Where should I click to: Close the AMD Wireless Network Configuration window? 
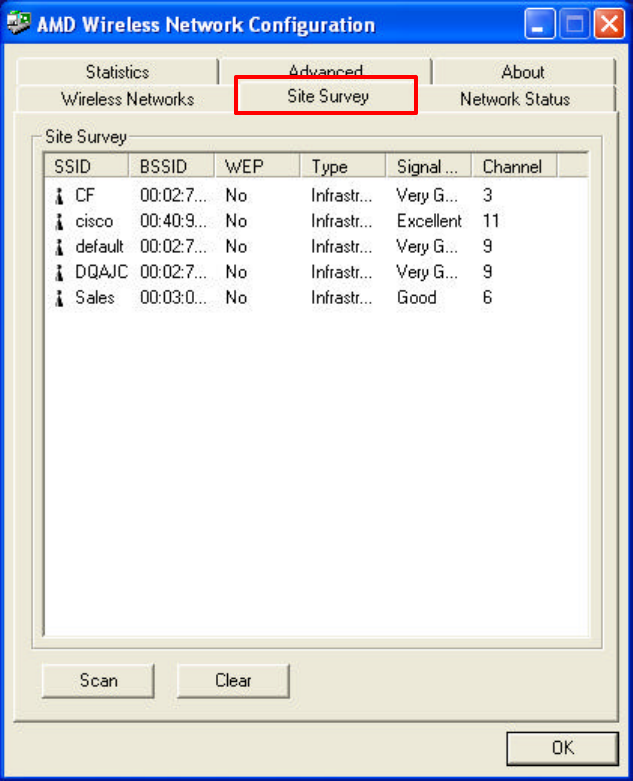[x=609, y=24]
